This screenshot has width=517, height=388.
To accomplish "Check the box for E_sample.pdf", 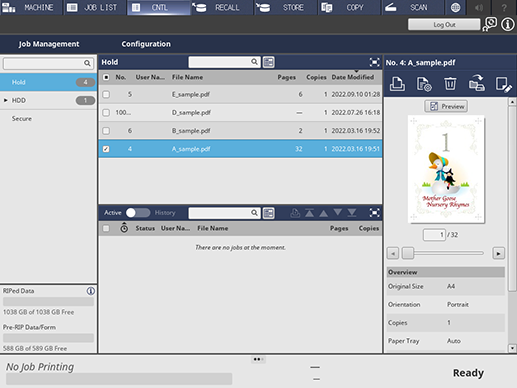I will coord(106,95).
